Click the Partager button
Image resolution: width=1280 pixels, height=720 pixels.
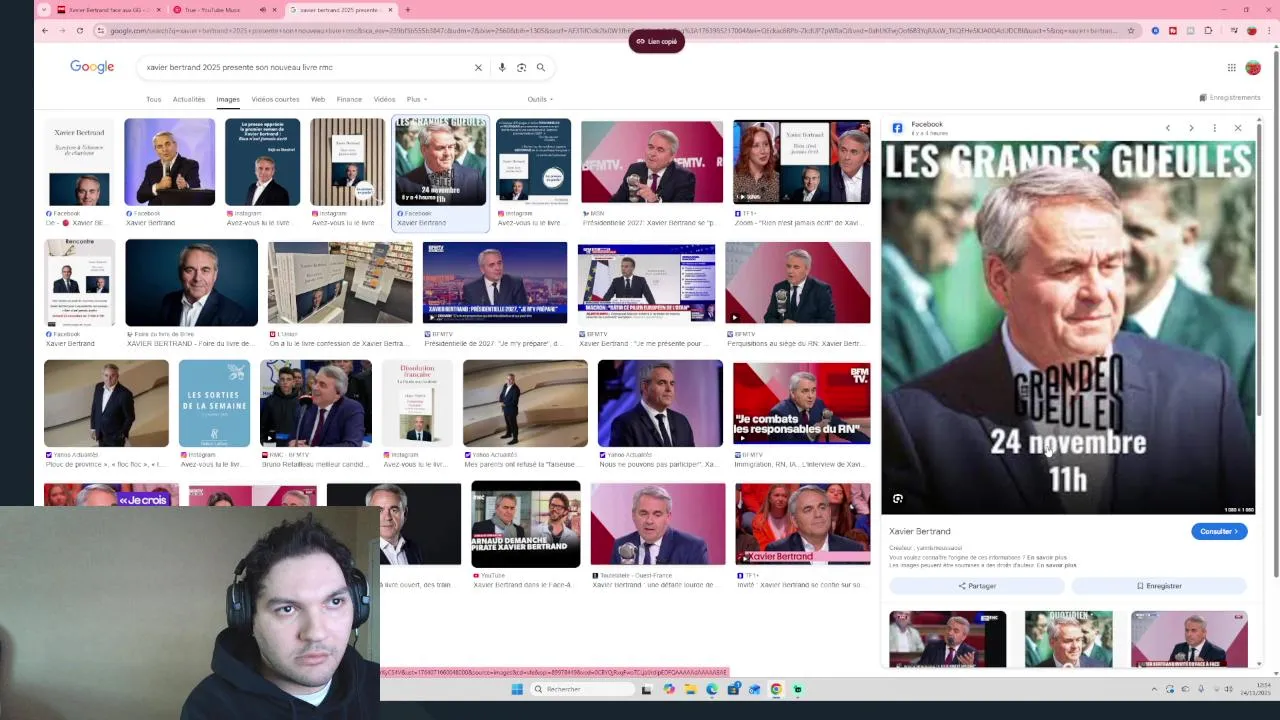[x=977, y=586]
